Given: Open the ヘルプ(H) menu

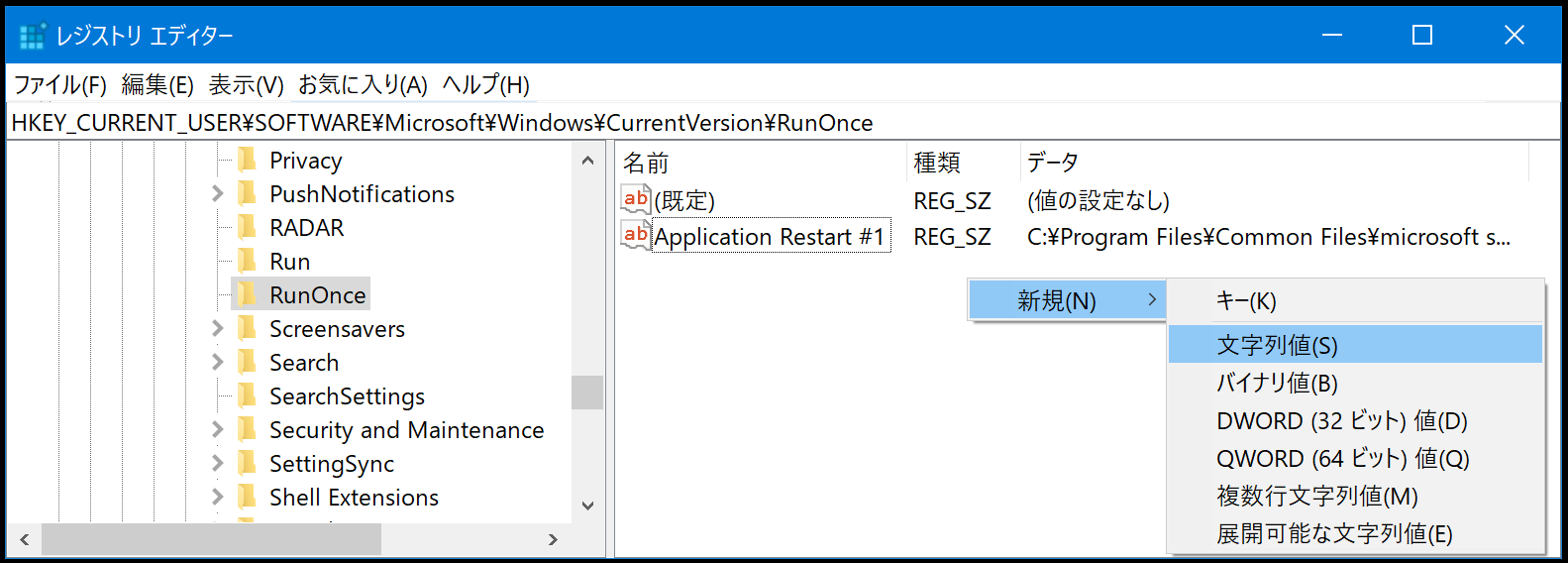Looking at the screenshot, I should [485, 85].
